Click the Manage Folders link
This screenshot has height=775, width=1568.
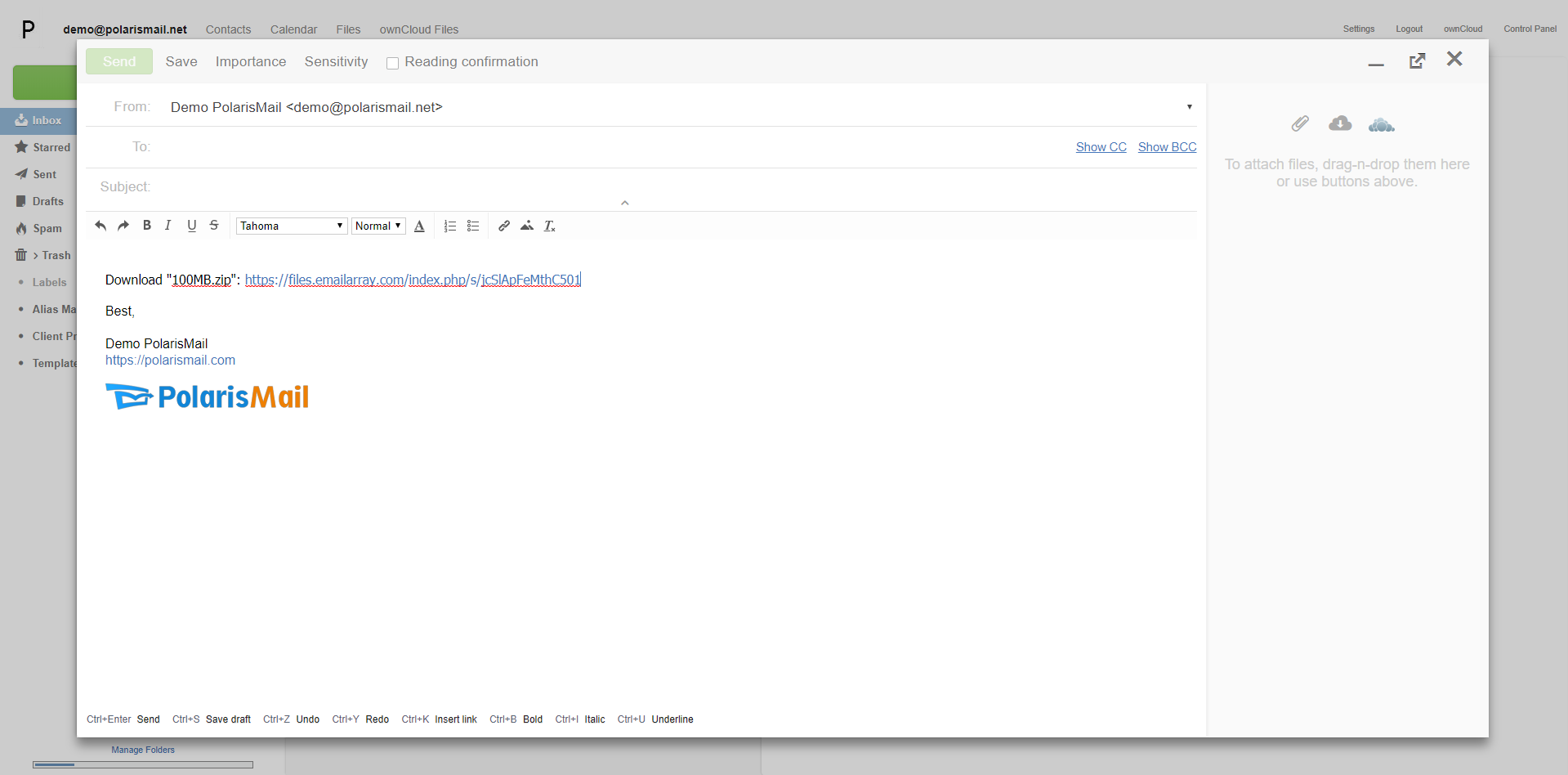coord(143,750)
